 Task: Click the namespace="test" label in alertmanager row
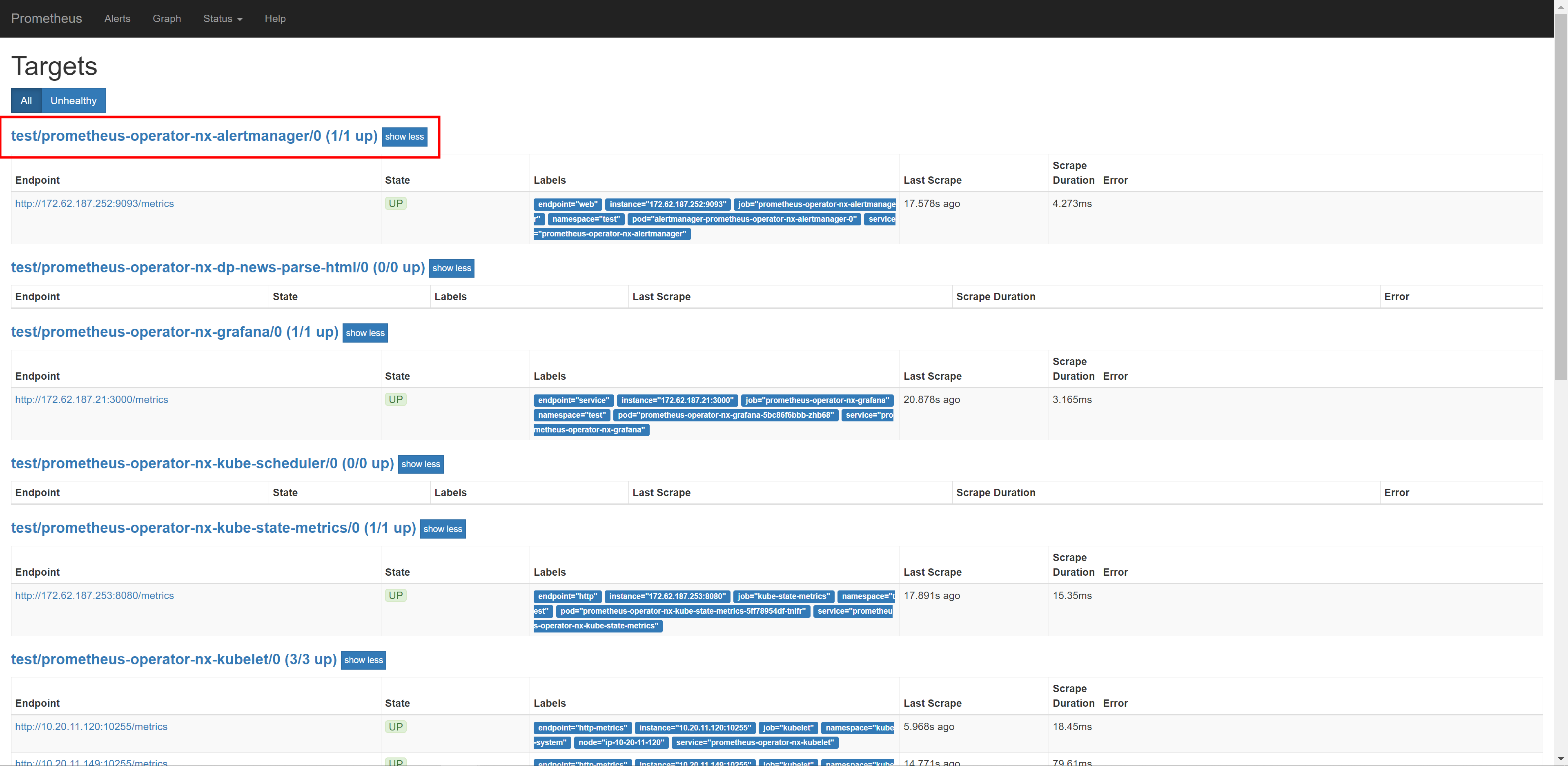586,219
